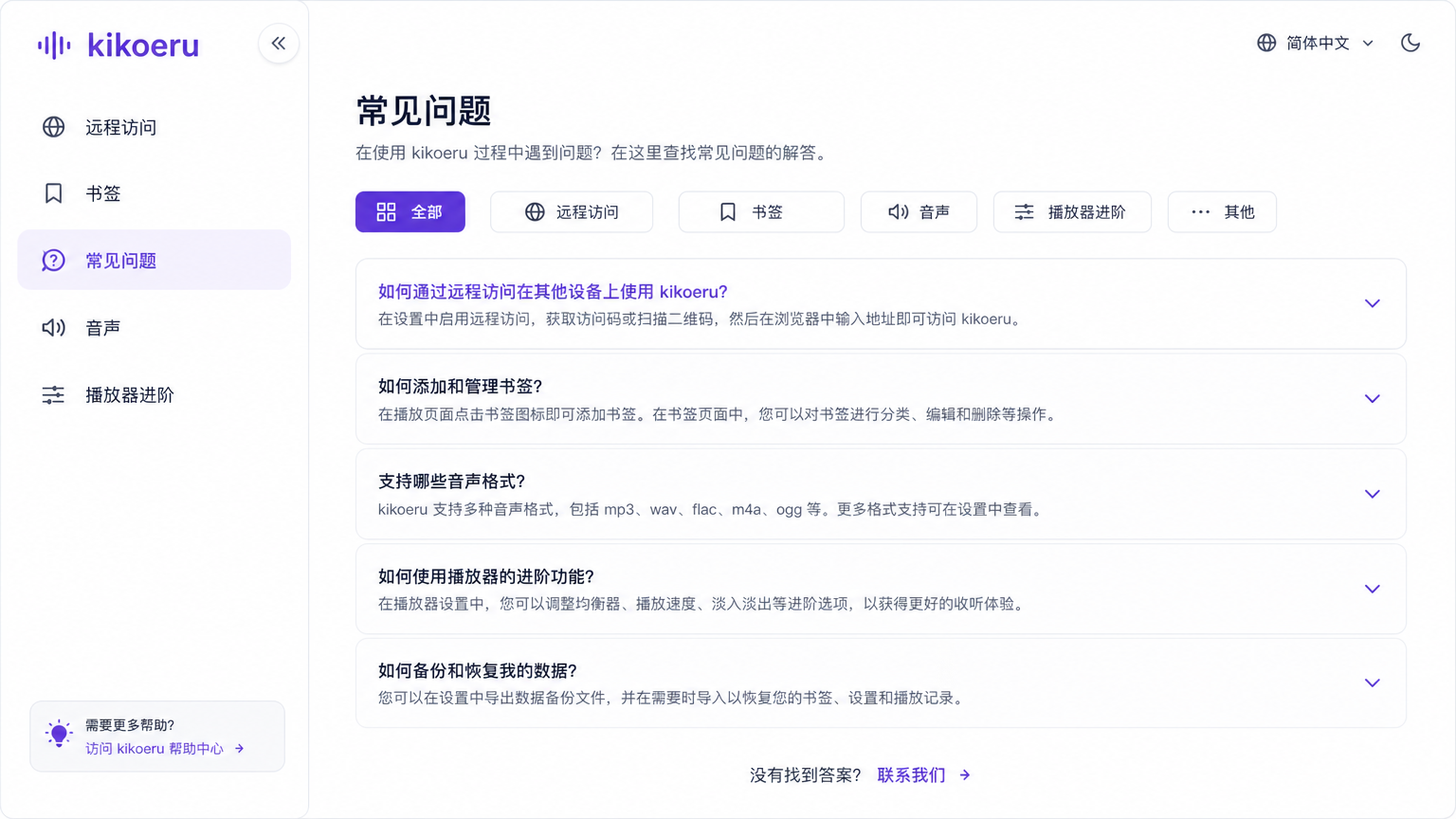Click the sliders icon beside sidebar 播放器进阶

click(53, 395)
